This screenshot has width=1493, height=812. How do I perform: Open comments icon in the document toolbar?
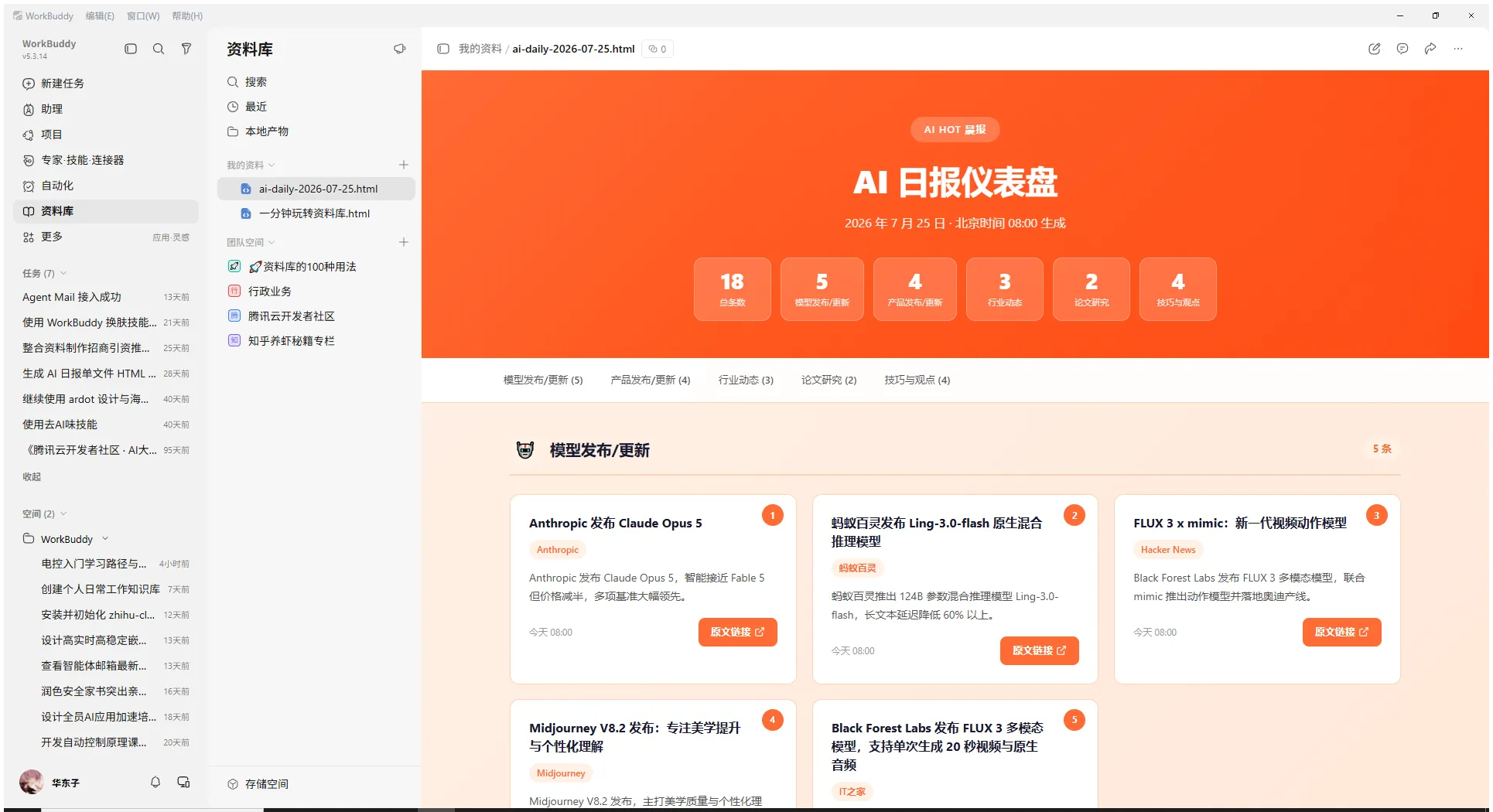(1402, 49)
